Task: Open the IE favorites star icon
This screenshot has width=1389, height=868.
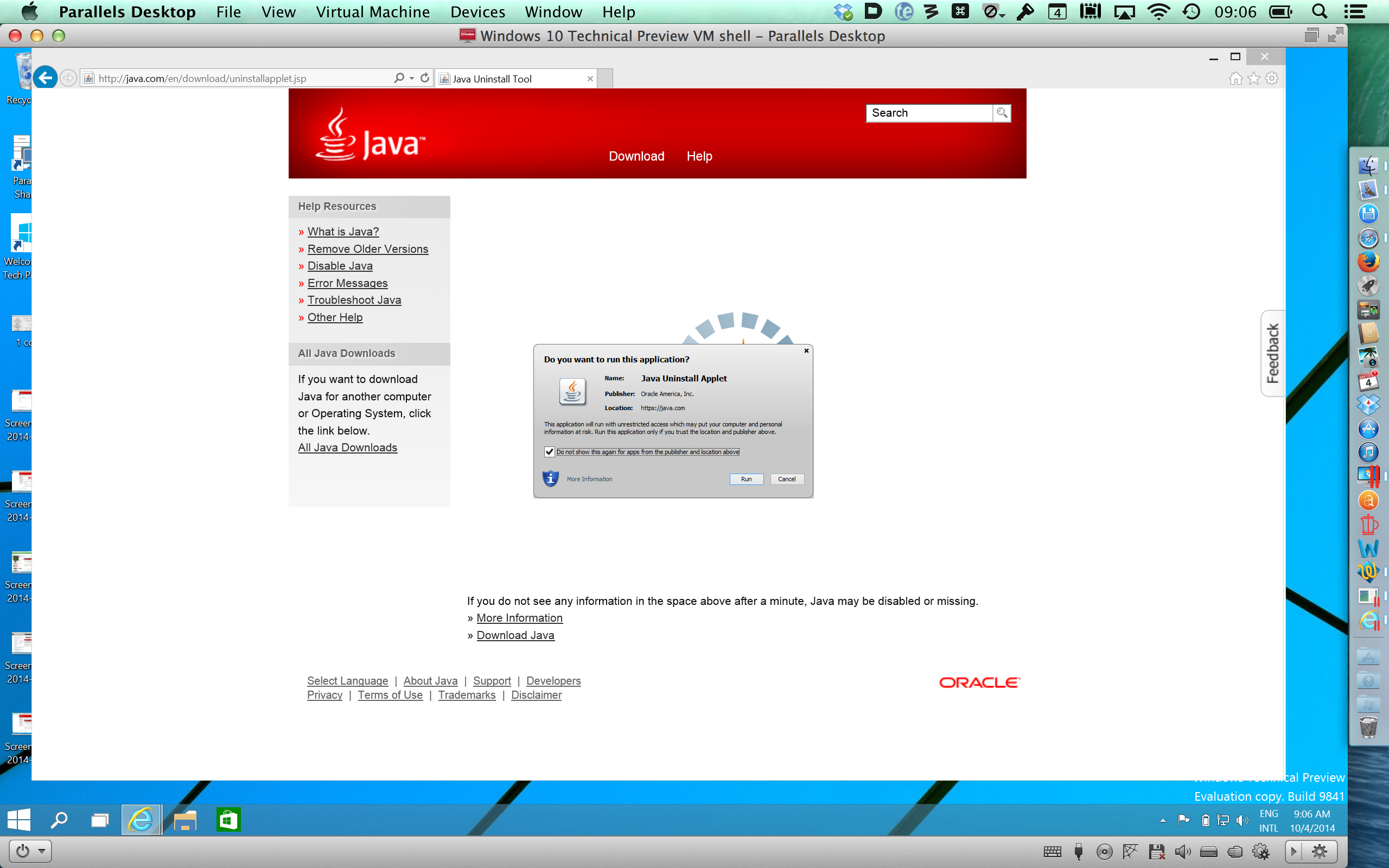Action: coord(1254,78)
